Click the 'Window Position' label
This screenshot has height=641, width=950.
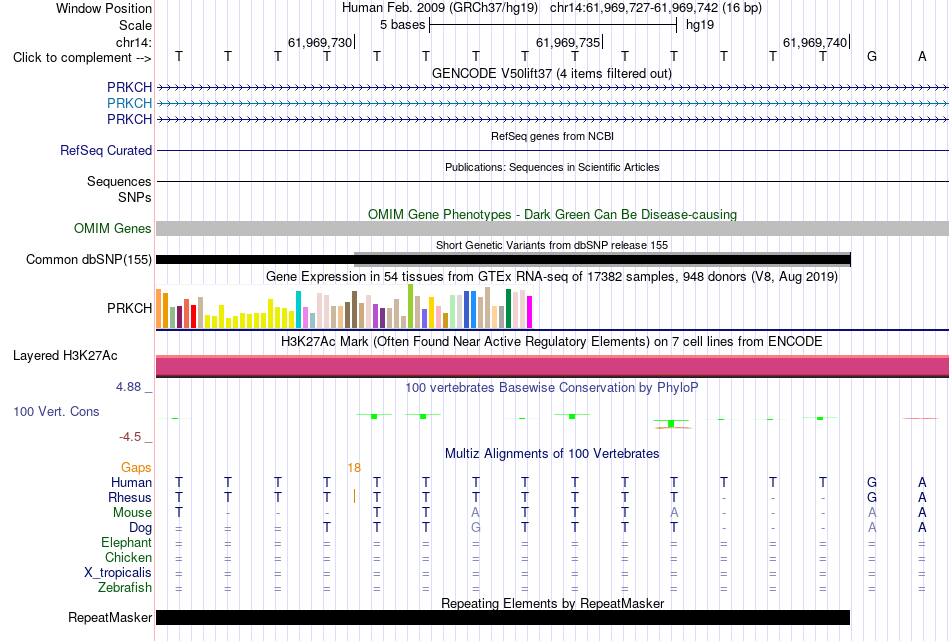(104, 8)
